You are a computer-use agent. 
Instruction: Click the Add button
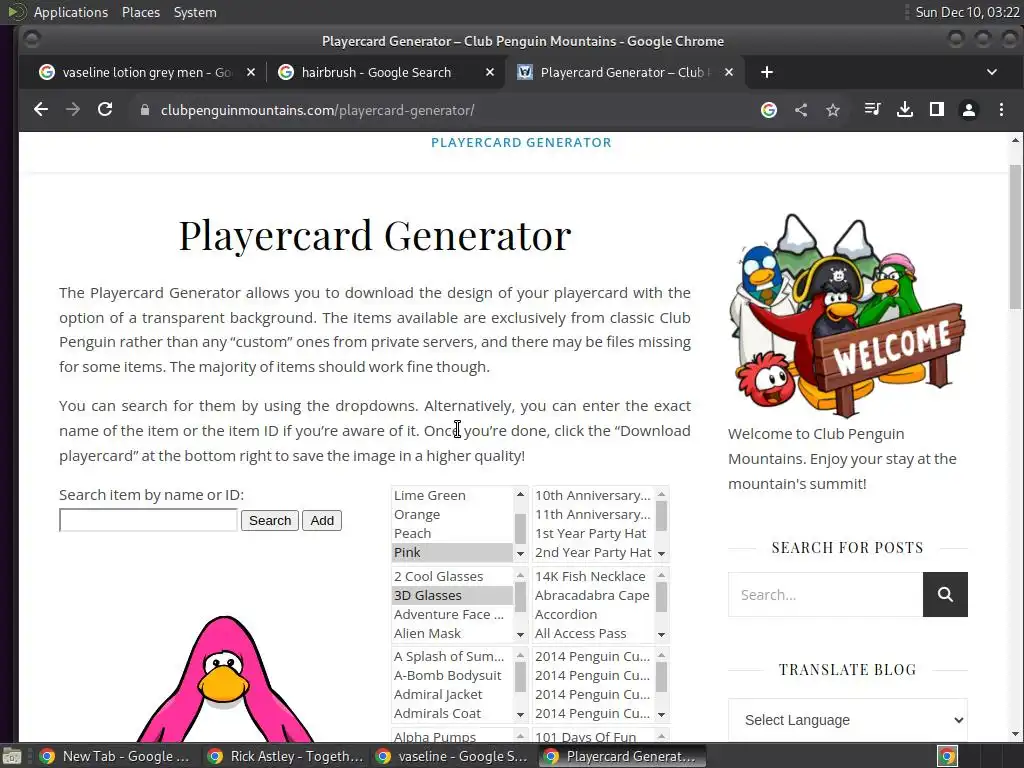point(322,520)
